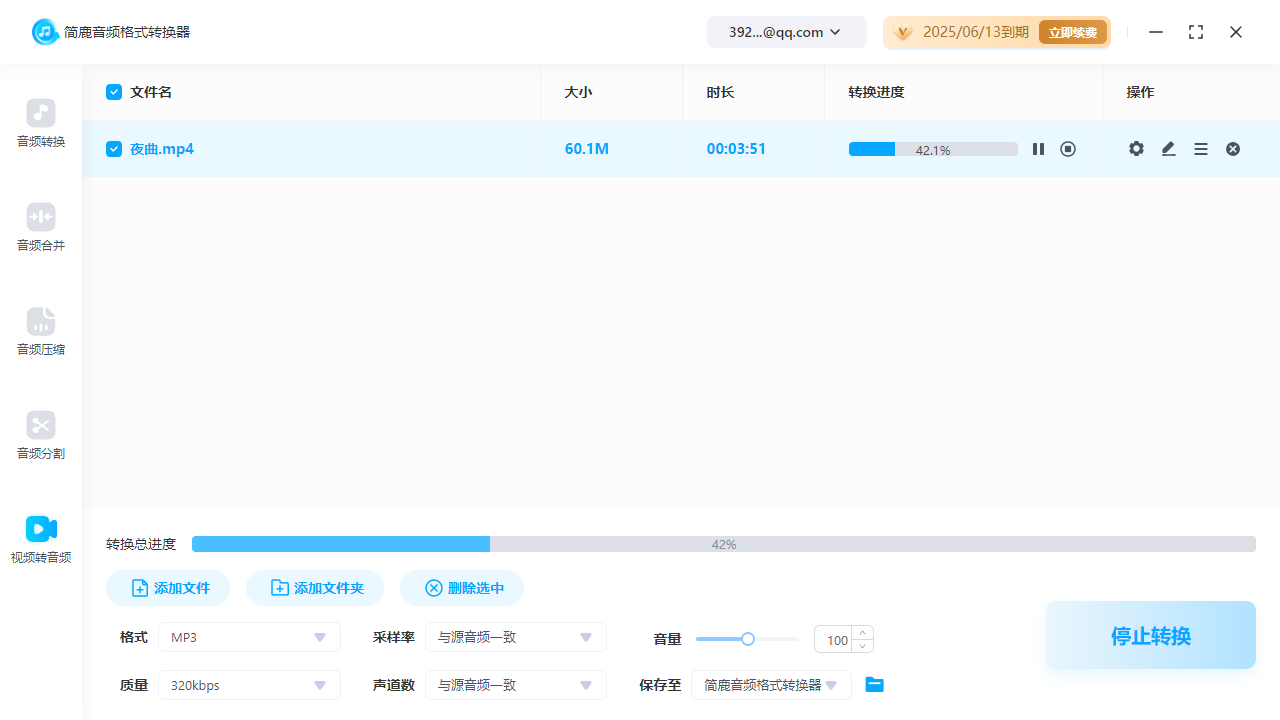Adjust the 音量 slider handle
Screen dimensions: 1280x720
747,638
